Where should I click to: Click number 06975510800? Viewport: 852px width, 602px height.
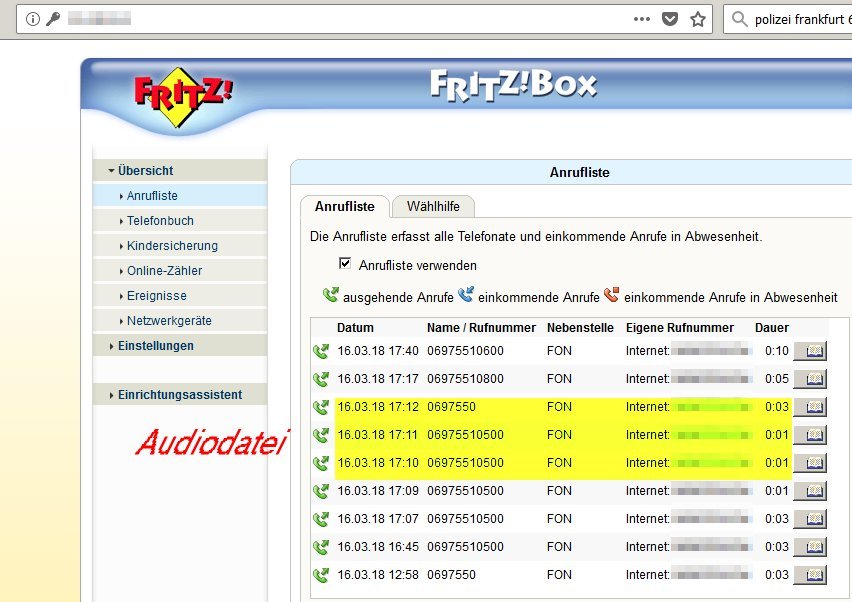465,379
